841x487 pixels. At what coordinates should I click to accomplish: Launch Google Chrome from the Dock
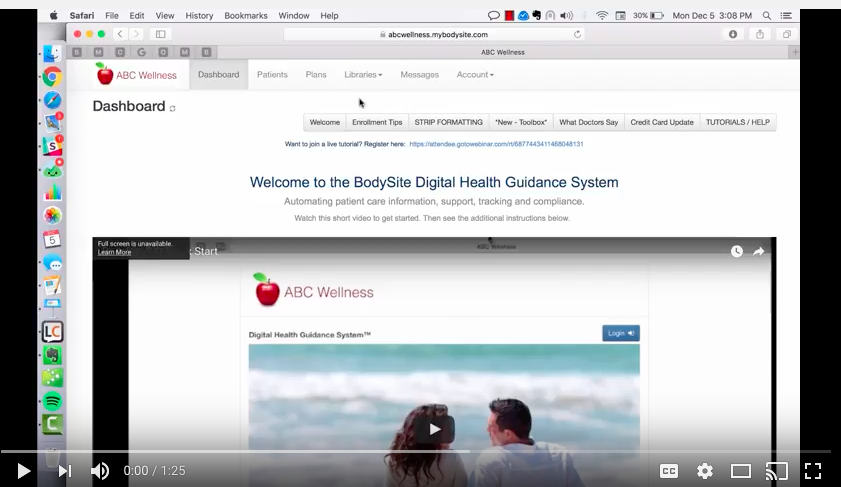click(x=52, y=77)
